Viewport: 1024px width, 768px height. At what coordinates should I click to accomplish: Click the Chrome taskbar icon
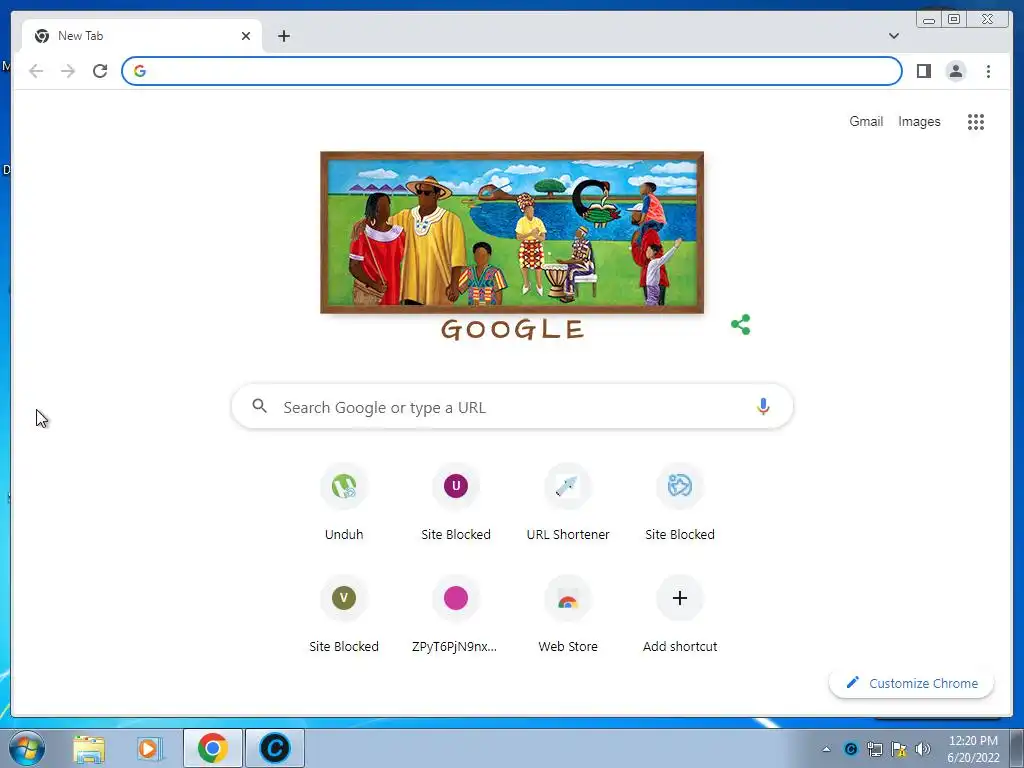(x=213, y=748)
